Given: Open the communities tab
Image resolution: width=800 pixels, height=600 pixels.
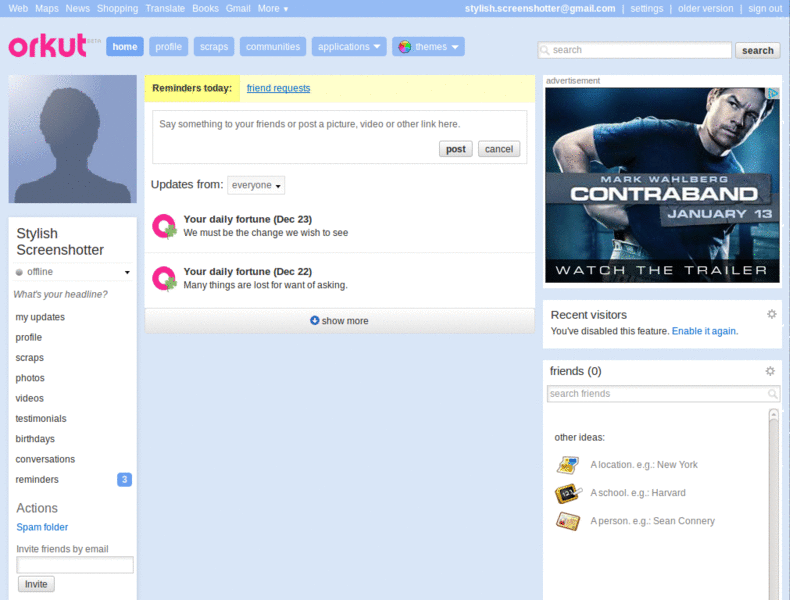Looking at the screenshot, I should (273, 46).
